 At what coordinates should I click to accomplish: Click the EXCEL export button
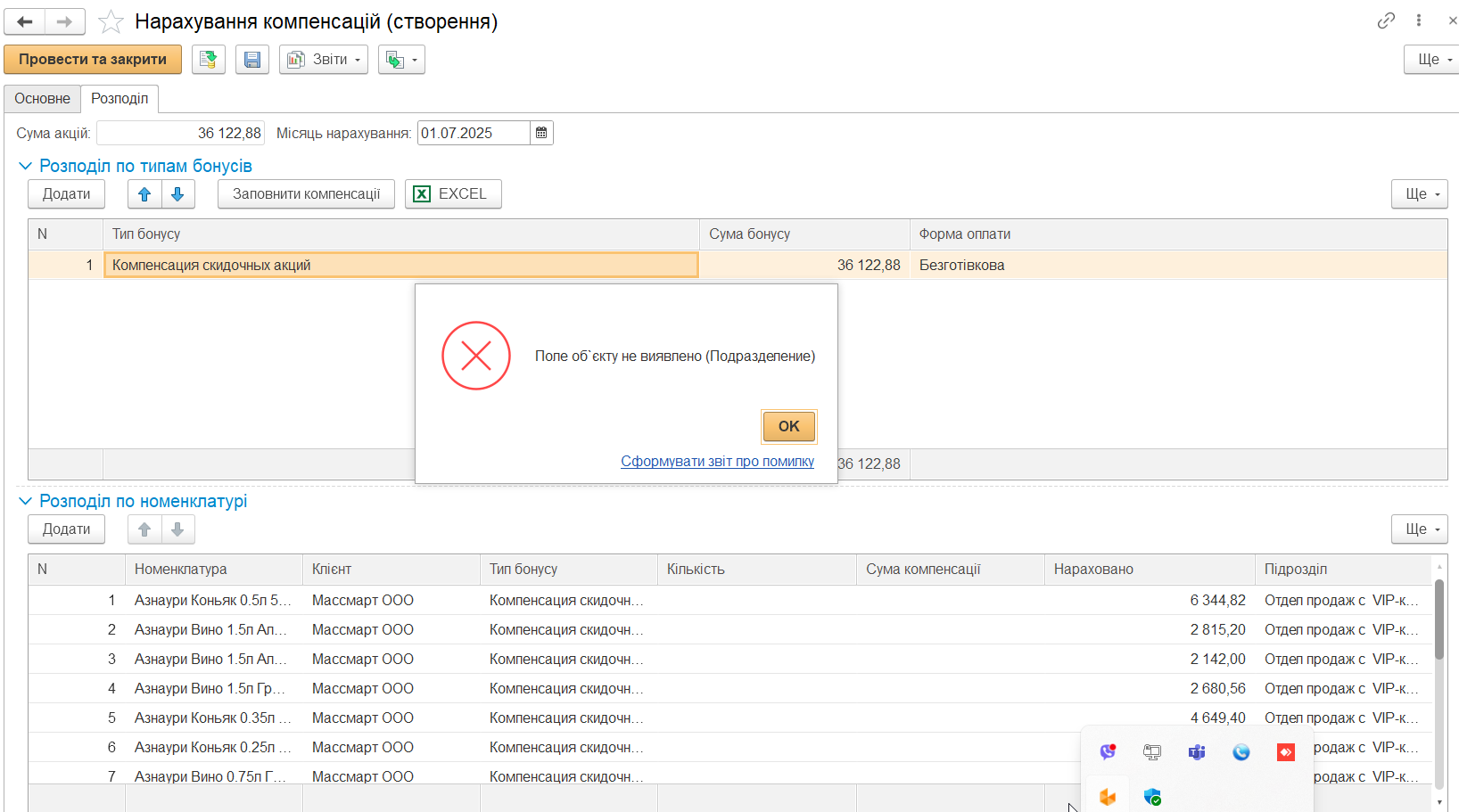coord(453,194)
